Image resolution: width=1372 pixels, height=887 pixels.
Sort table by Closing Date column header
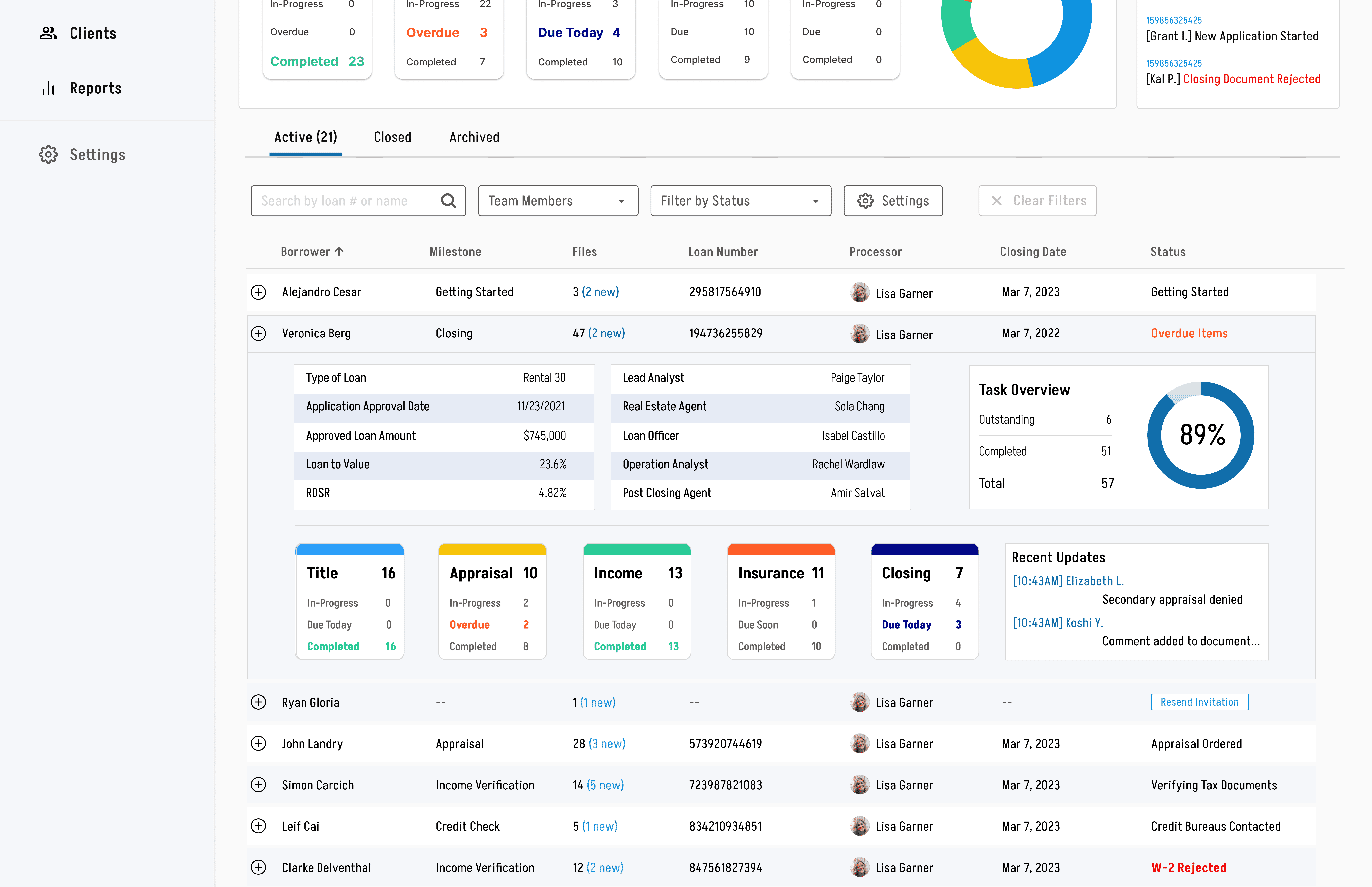1033,252
